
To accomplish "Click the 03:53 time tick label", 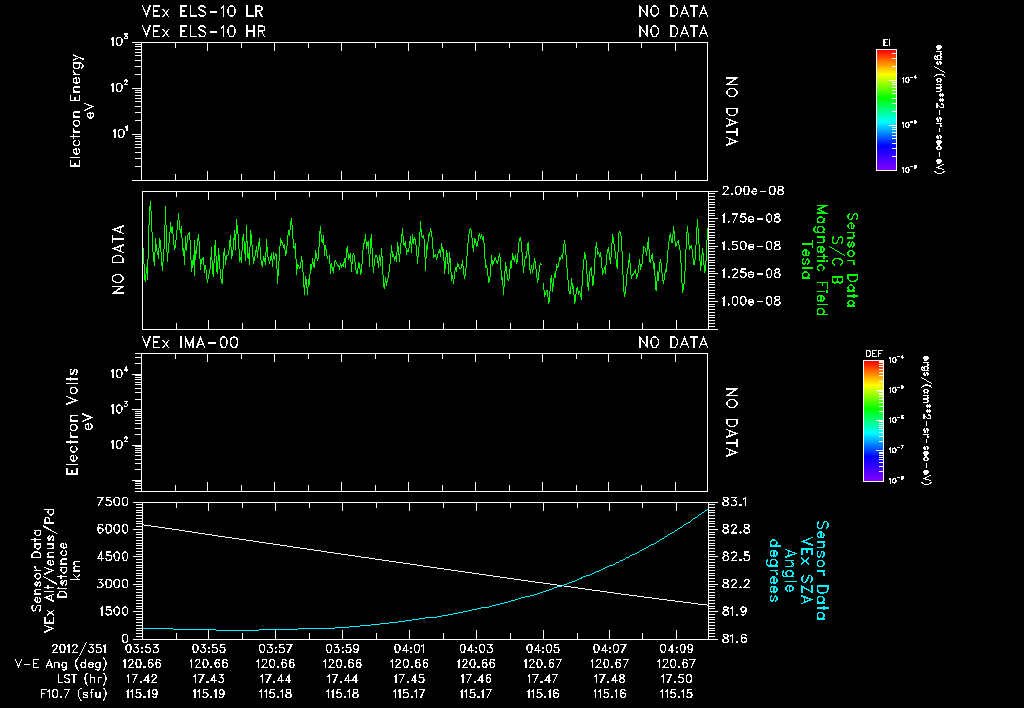I will tap(142, 649).
